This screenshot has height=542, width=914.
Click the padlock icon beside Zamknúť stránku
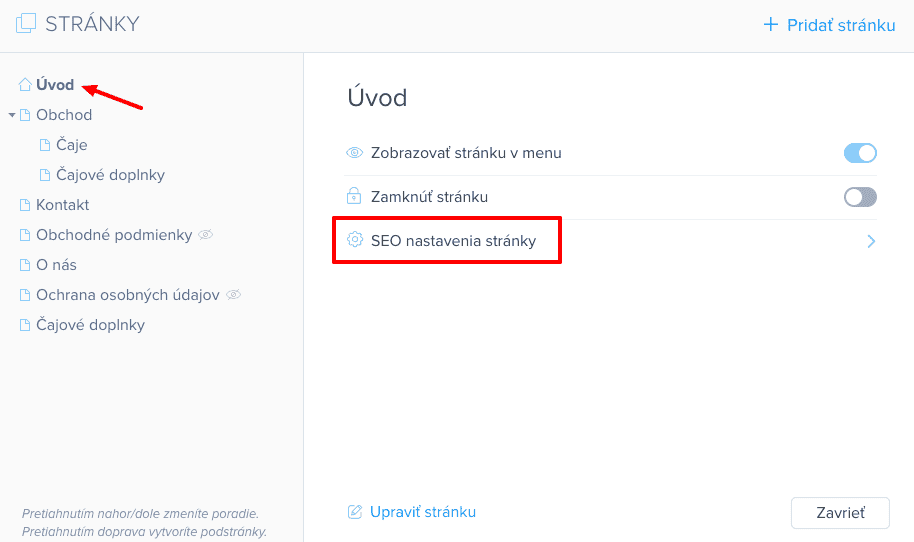[354, 197]
